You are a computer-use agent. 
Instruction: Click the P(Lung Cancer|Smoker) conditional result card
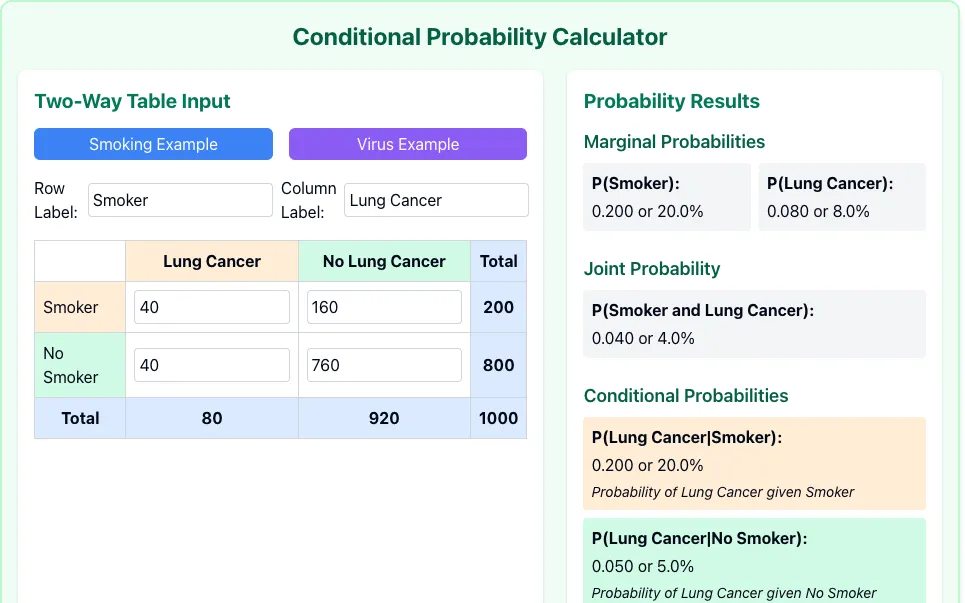click(755, 464)
